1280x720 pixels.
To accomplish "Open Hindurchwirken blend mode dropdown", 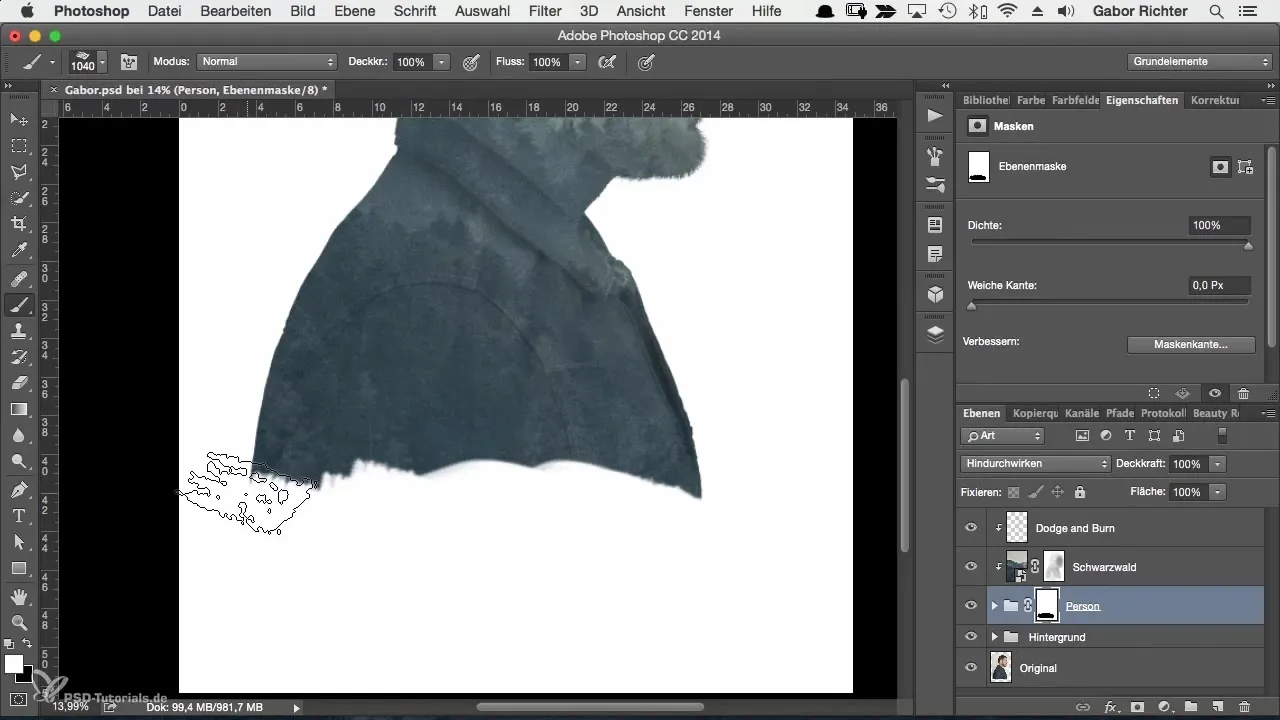I will (1036, 464).
